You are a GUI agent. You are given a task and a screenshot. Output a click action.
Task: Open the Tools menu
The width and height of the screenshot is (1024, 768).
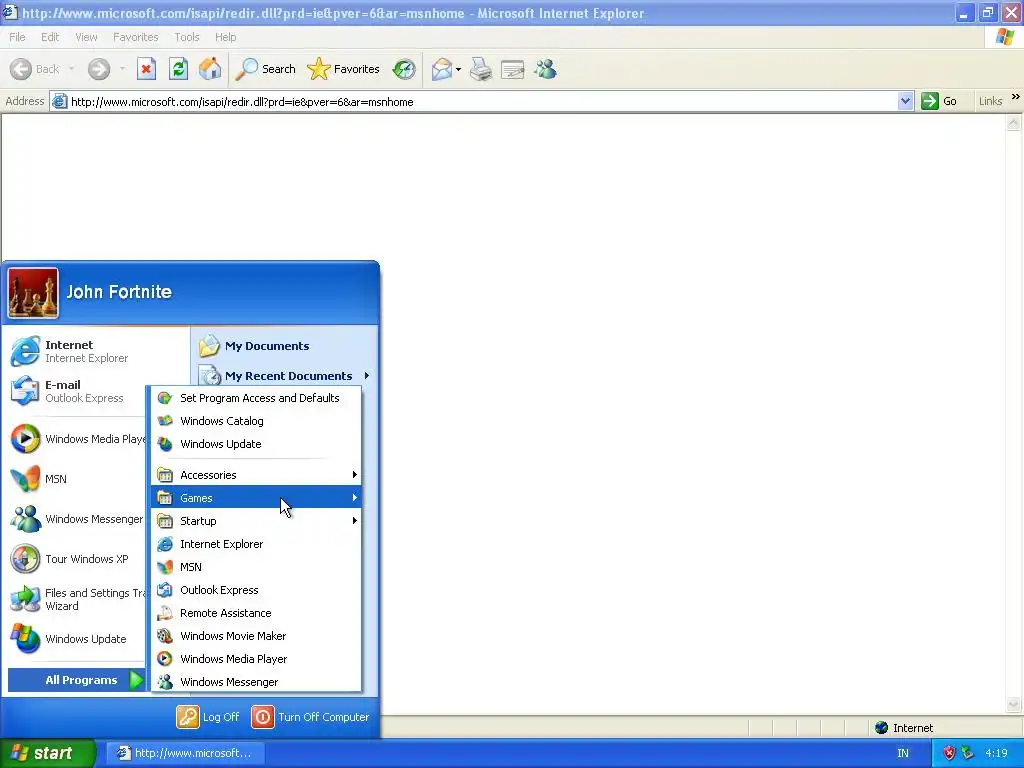click(x=186, y=37)
